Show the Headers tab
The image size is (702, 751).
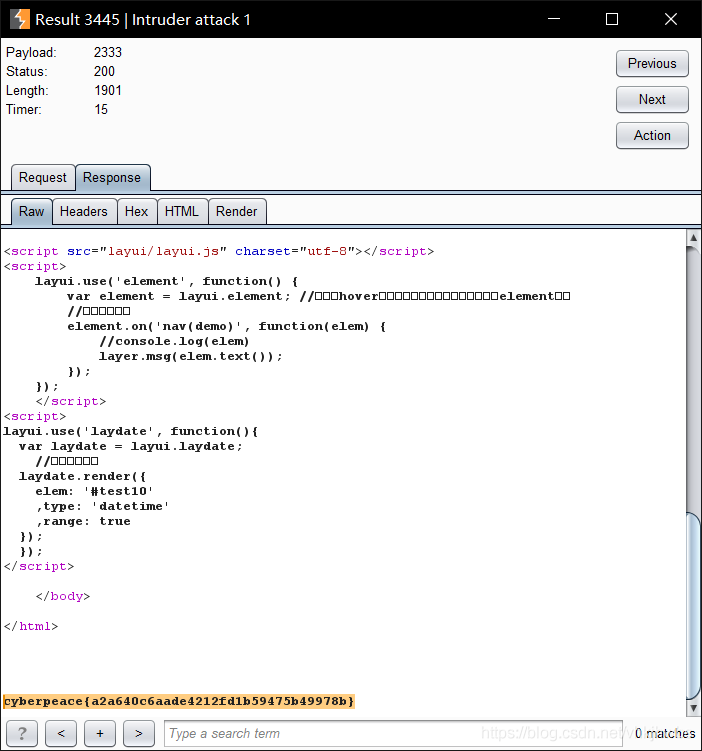84,211
